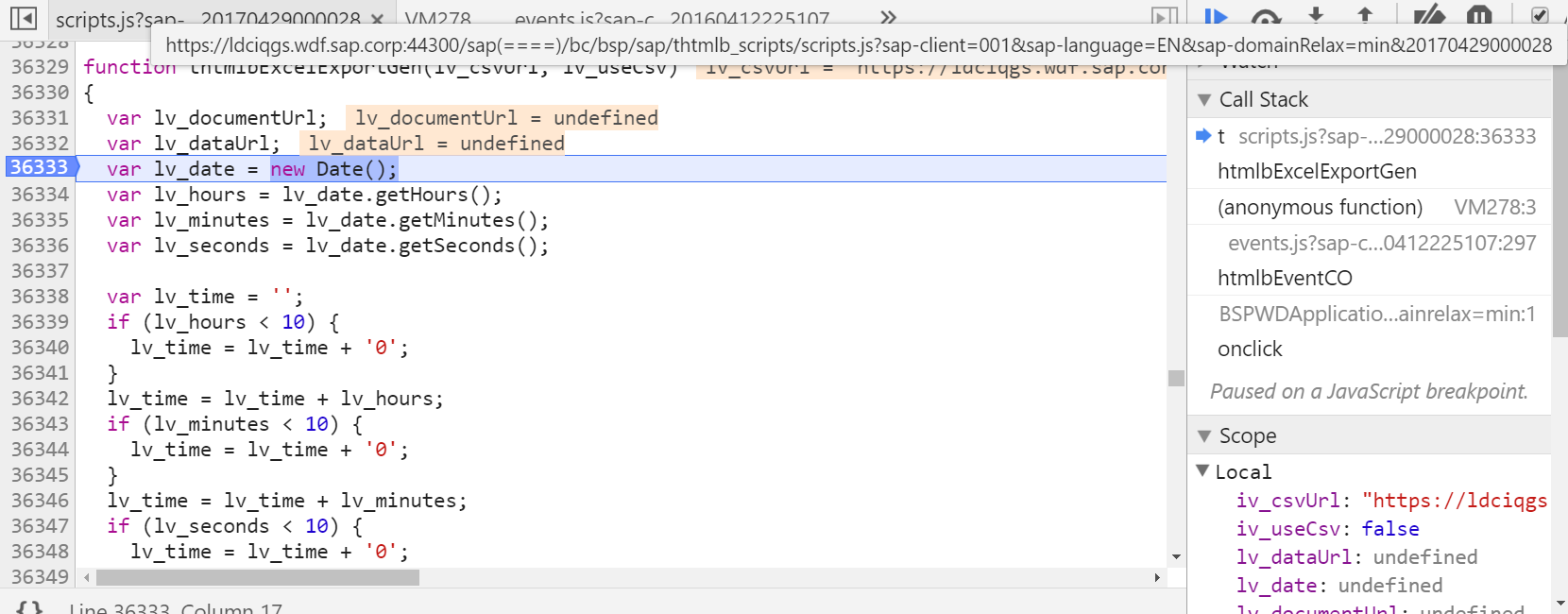
Task: Collapse the Local scope group
Action: 1202,470
